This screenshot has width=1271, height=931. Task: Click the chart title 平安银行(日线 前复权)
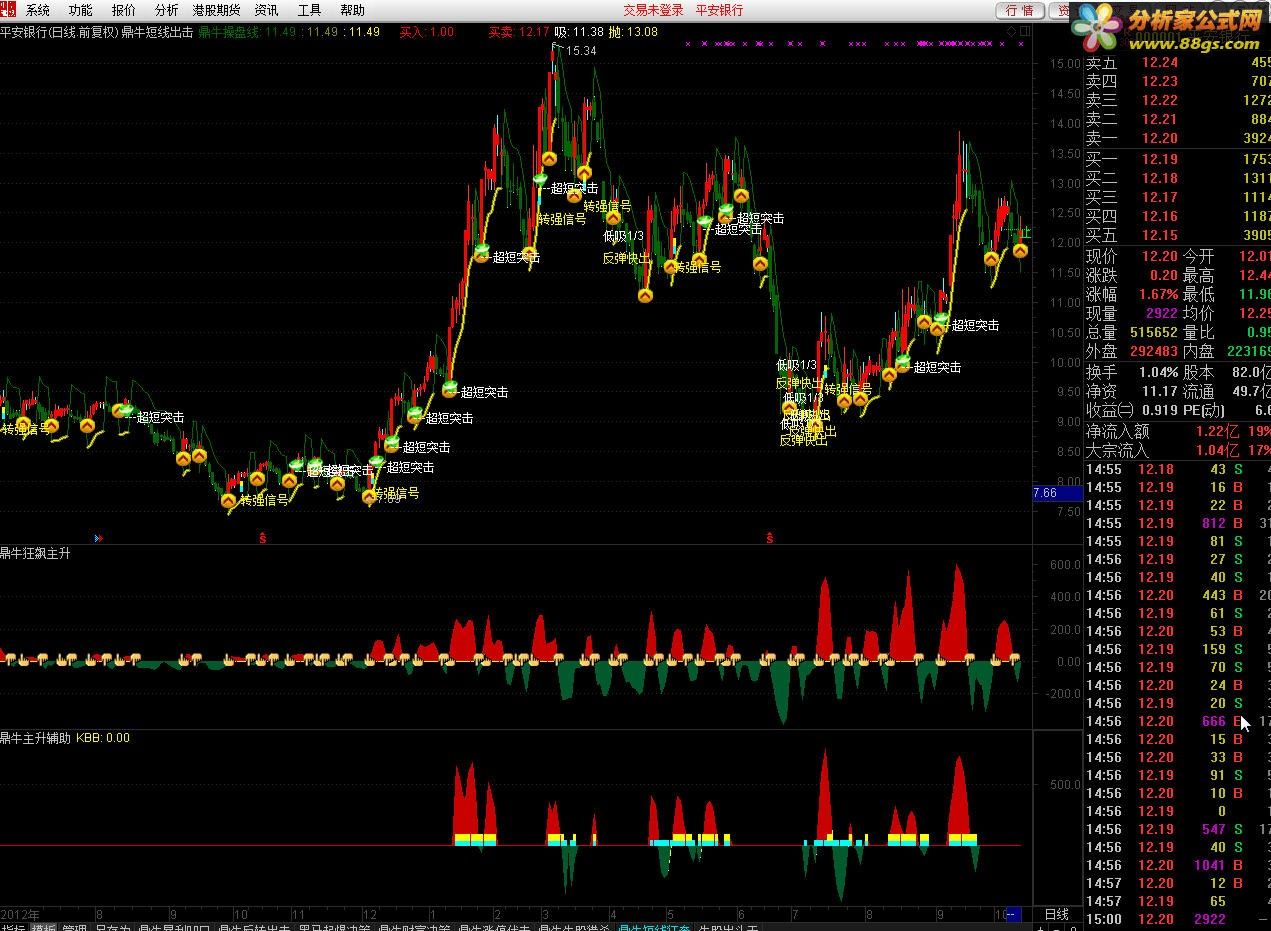[59, 32]
